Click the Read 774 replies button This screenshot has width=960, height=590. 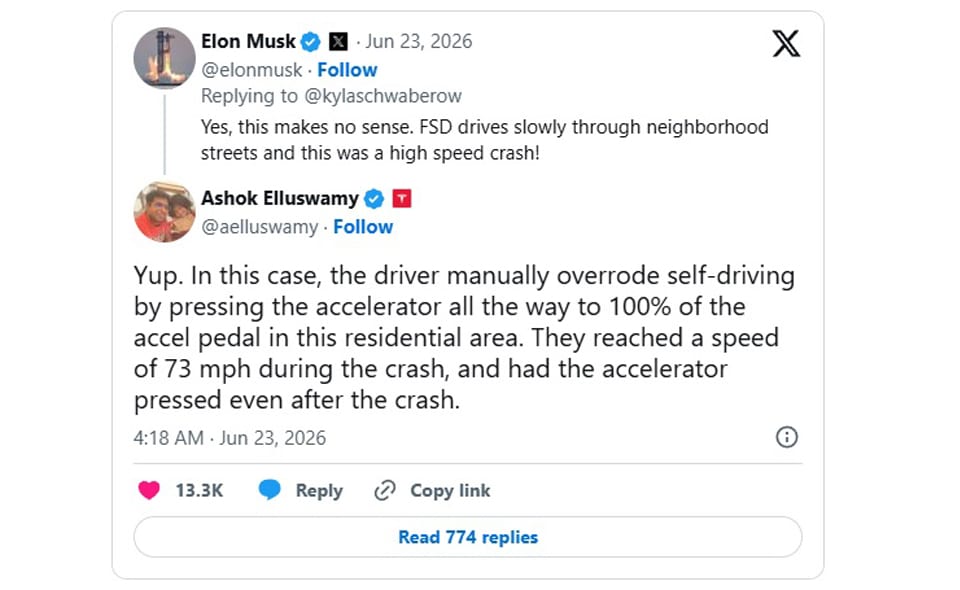click(x=468, y=537)
